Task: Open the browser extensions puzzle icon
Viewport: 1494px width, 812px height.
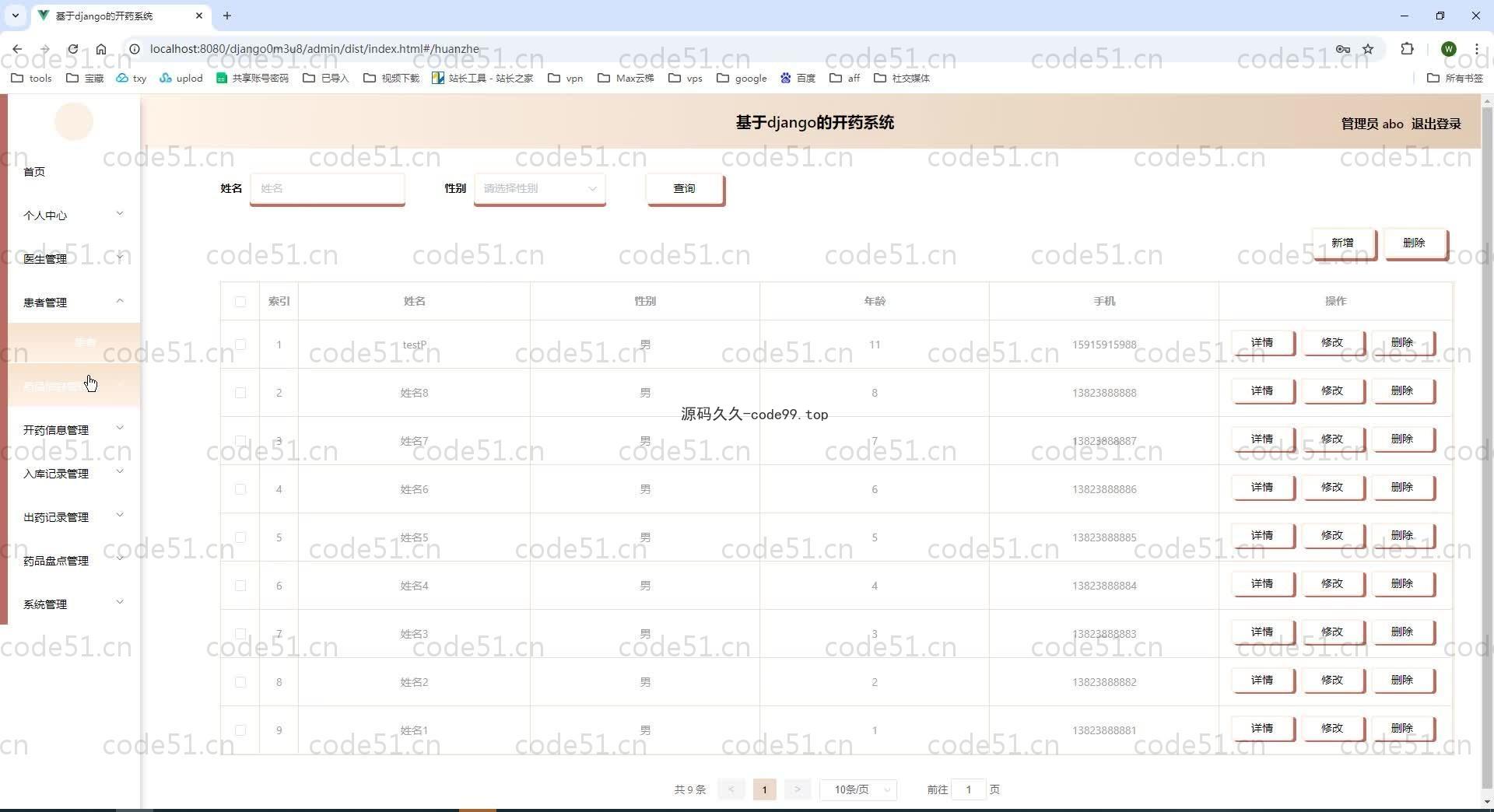Action: coord(1407,49)
